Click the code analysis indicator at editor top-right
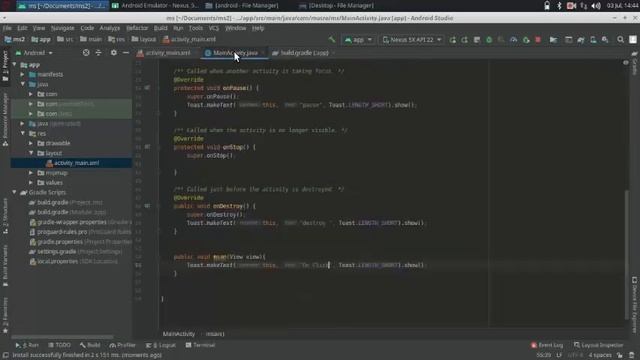The image size is (640, 360). pos(626,62)
